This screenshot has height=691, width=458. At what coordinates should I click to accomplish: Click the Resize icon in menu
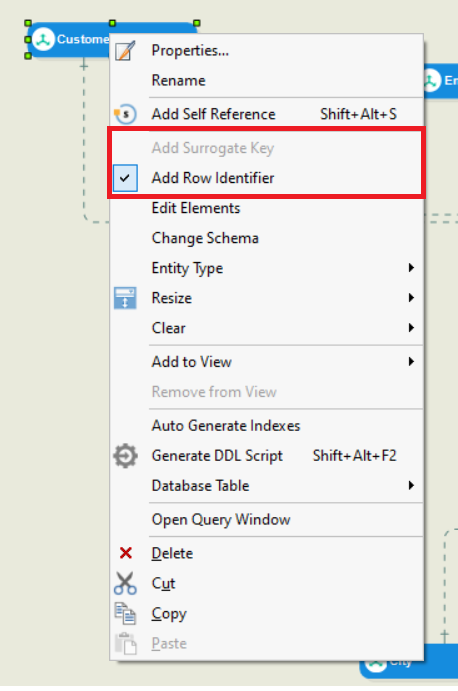(x=125, y=298)
